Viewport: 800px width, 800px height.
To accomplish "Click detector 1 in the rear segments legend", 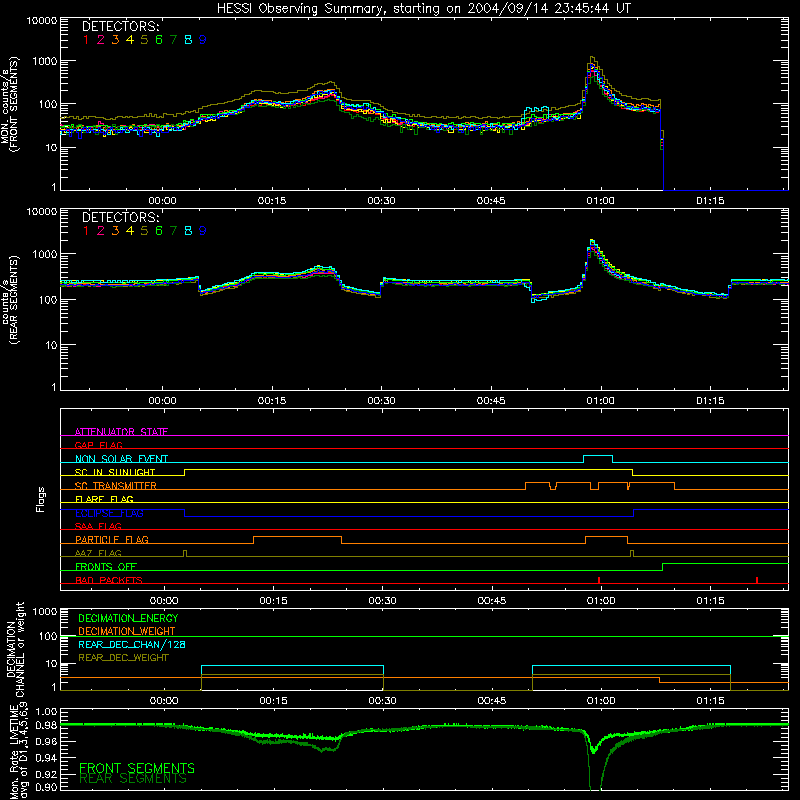I will pyautogui.click(x=86, y=231).
